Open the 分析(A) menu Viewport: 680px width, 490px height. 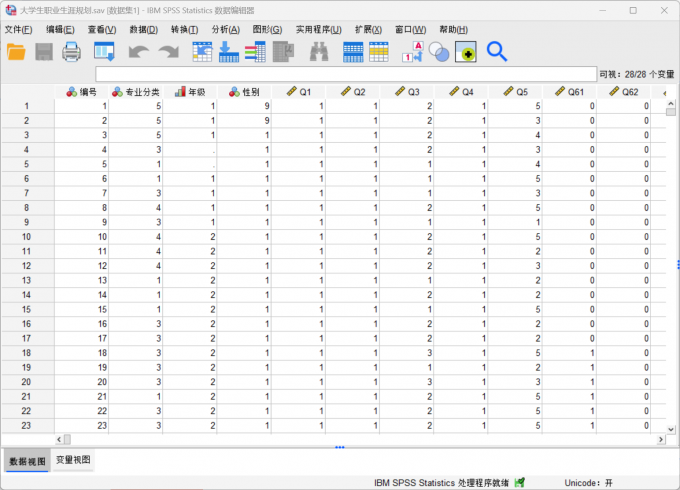pos(225,29)
